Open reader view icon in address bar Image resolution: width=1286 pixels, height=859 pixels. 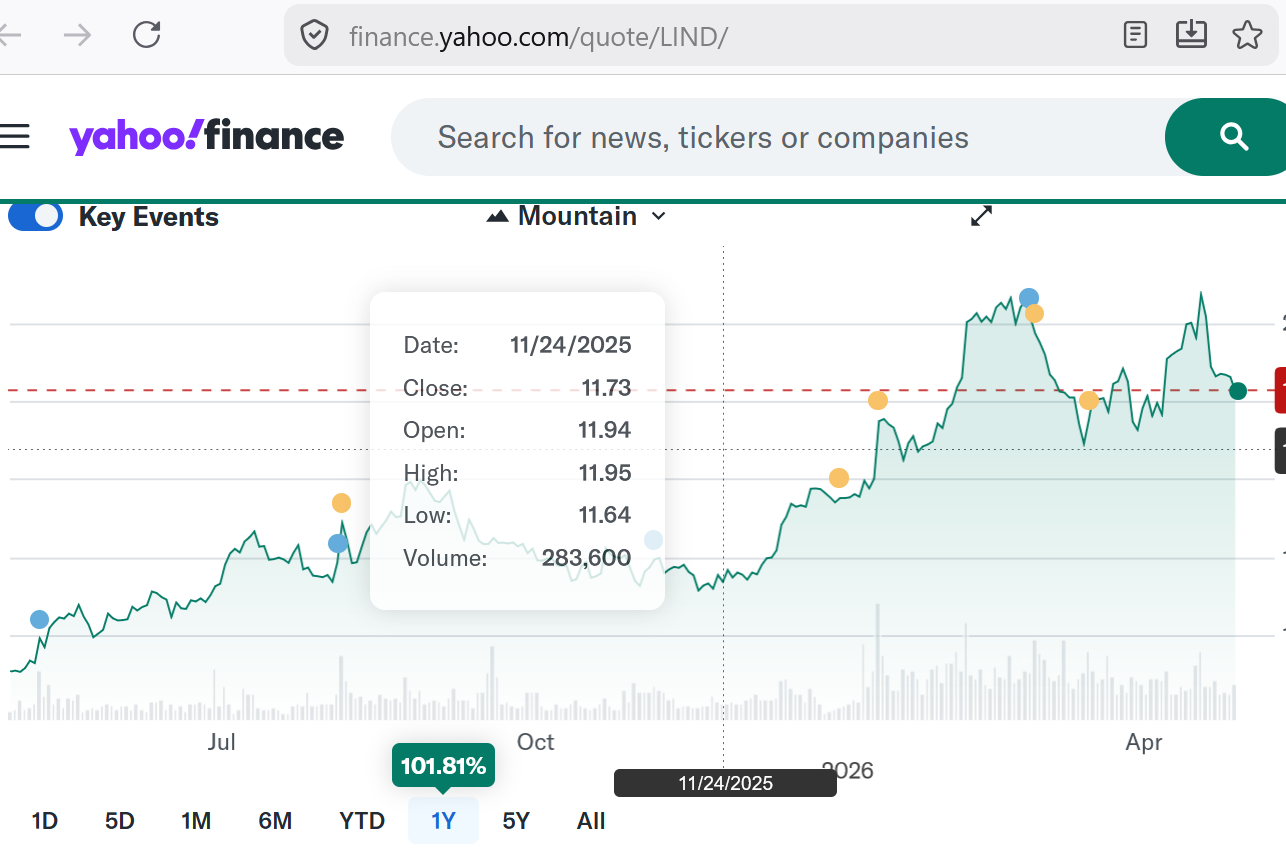[x=1135, y=36]
